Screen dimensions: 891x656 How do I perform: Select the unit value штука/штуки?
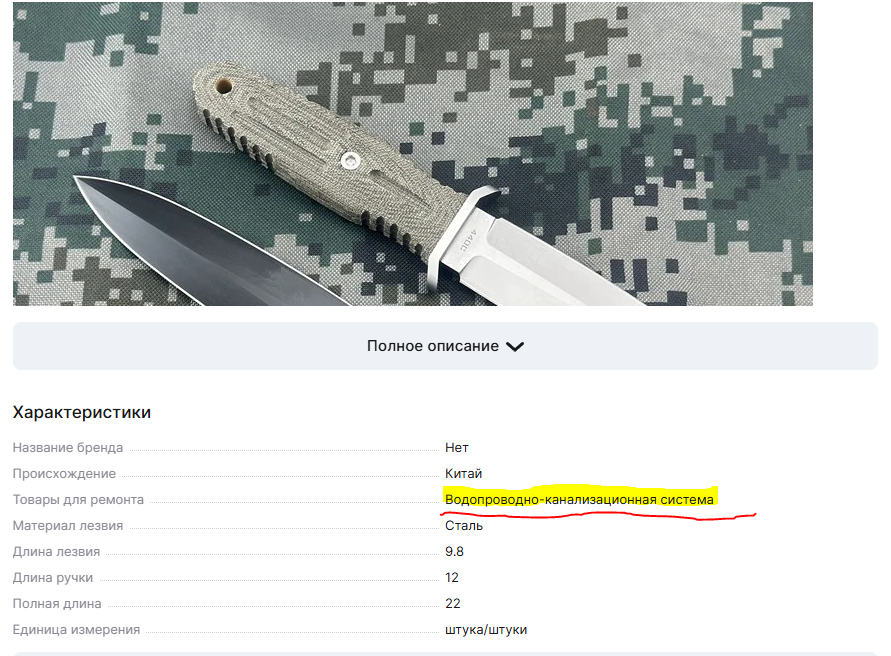[486, 630]
